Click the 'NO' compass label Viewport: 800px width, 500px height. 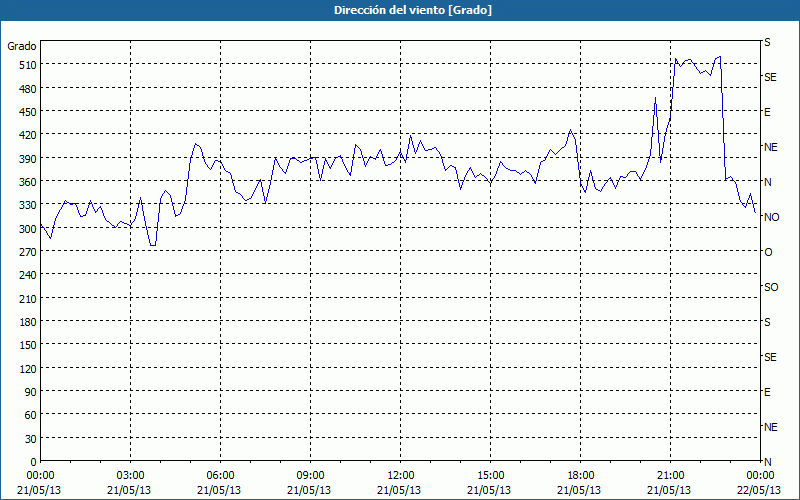click(x=771, y=217)
